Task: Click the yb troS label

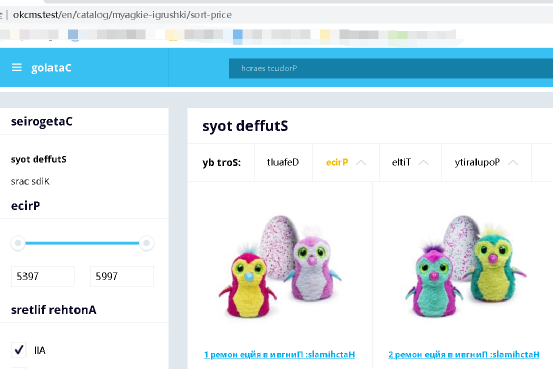Action: coord(221,162)
